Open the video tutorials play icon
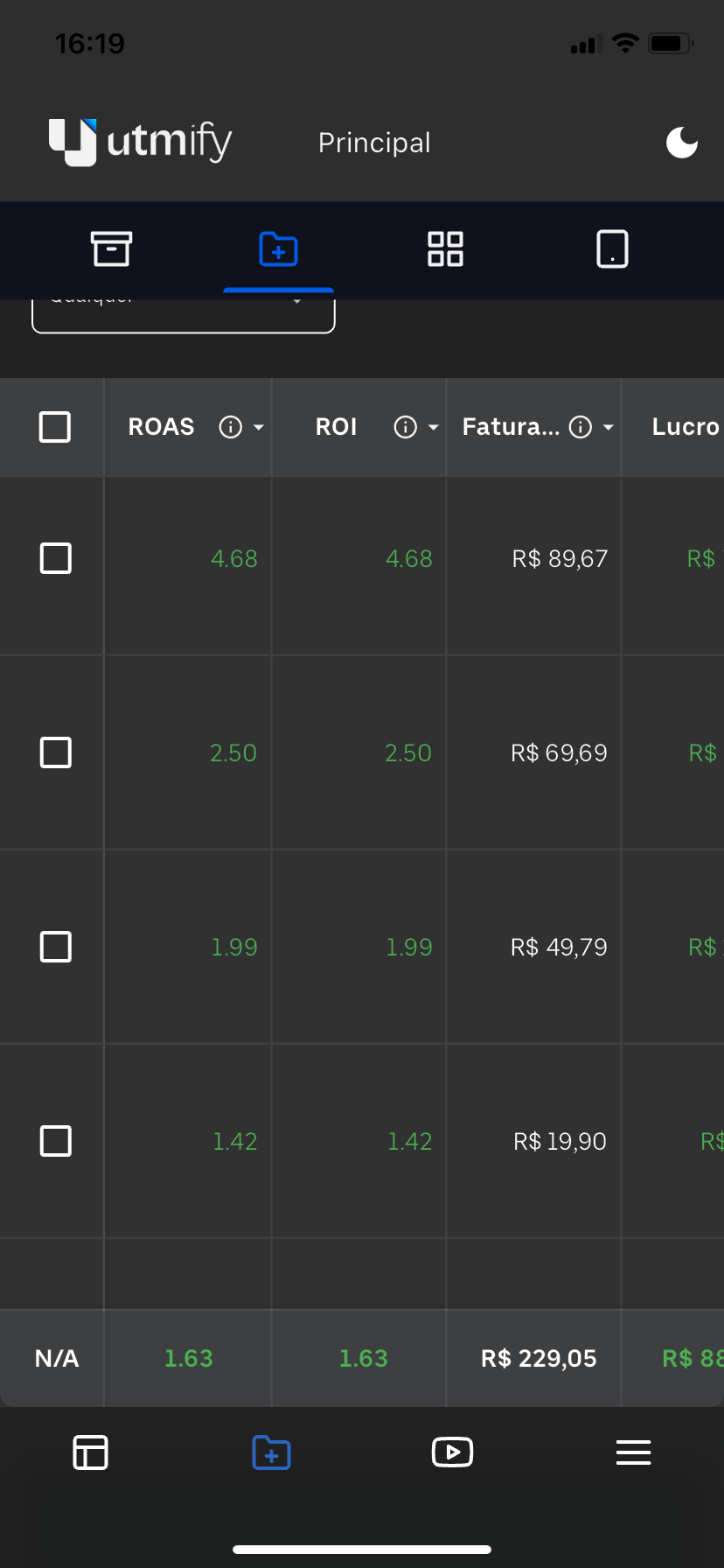 (x=452, y=1452)
